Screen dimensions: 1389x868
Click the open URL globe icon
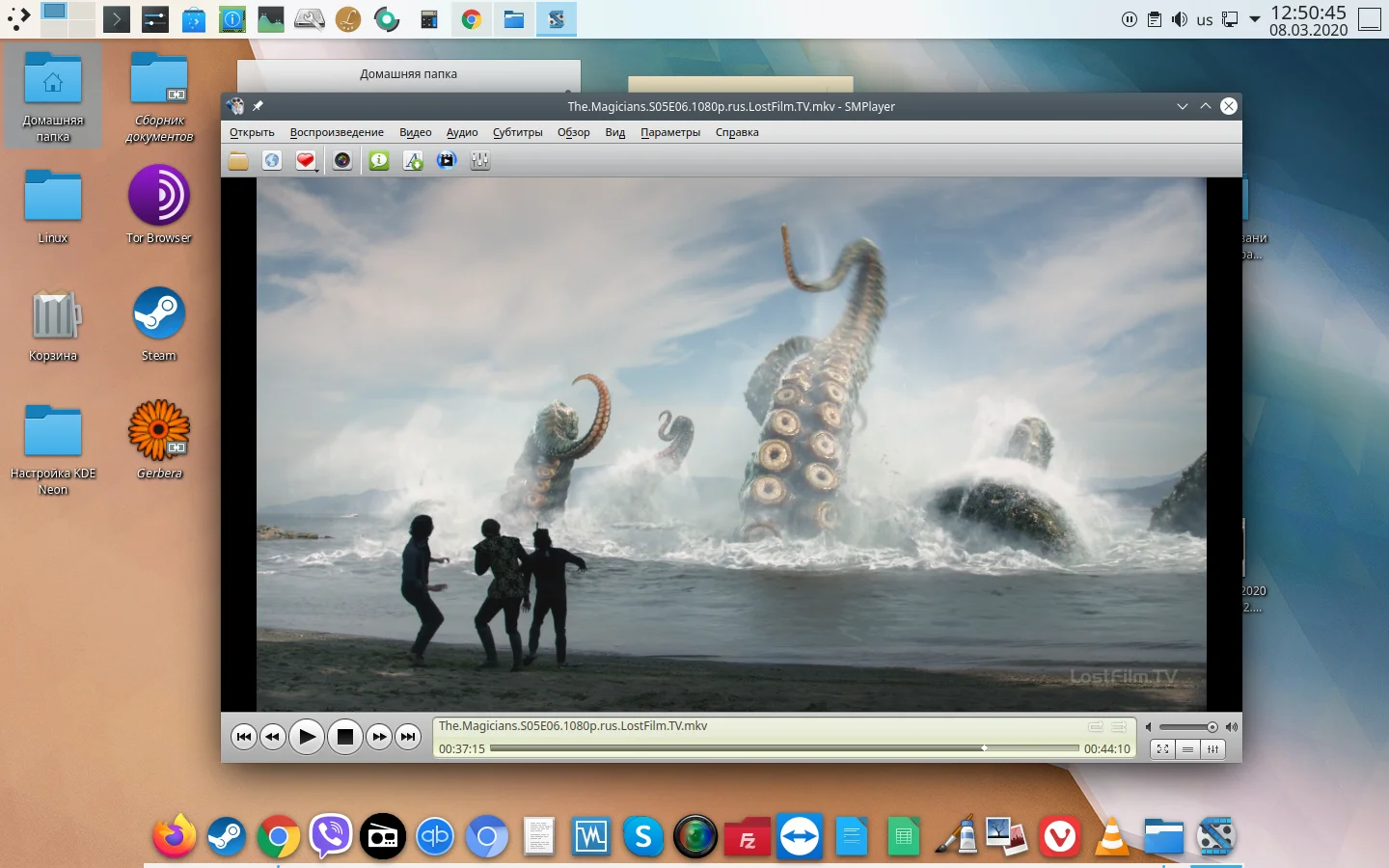click(x=272, y=161)
